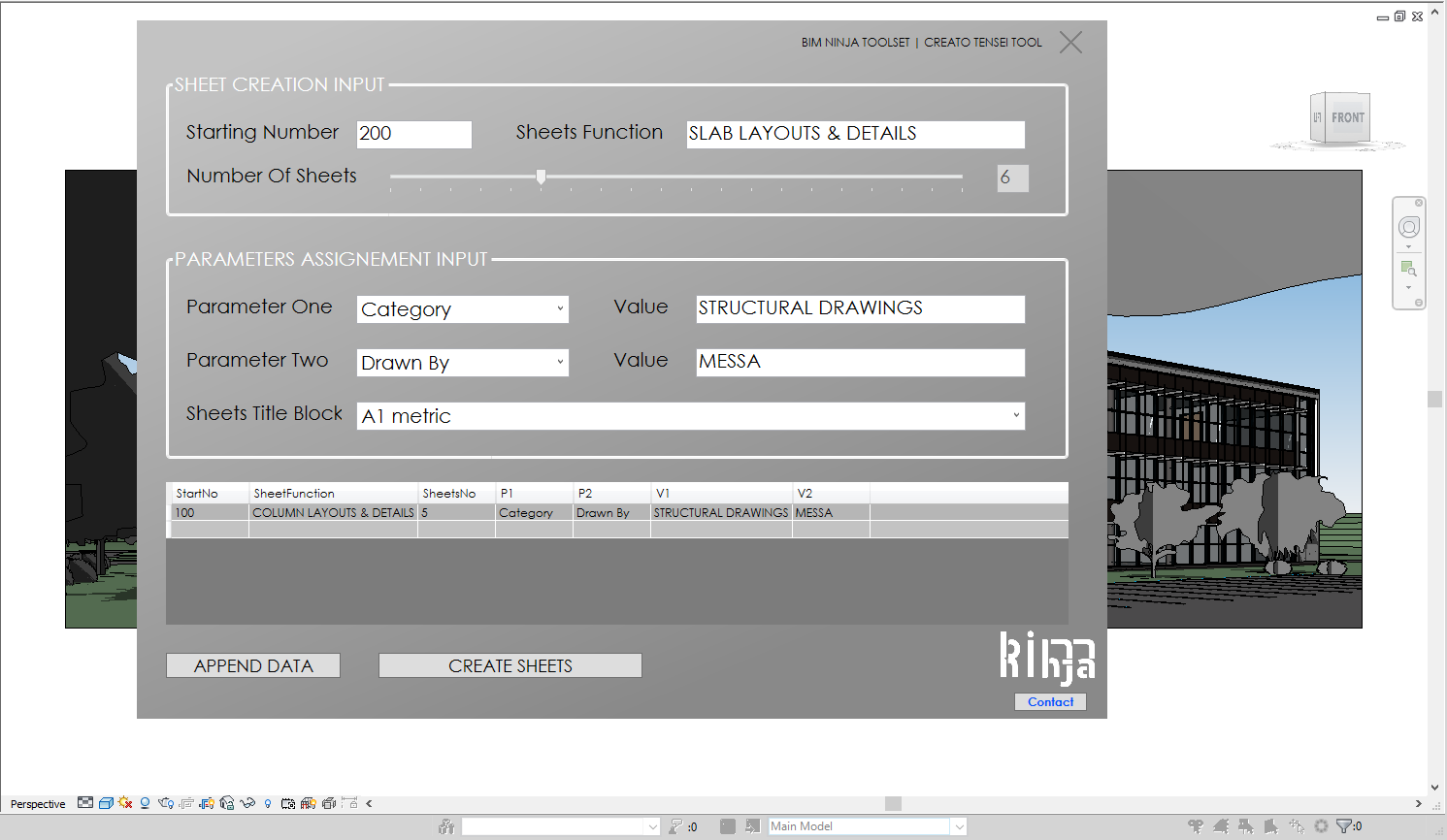Click the CREATE SHEETS button
This screenshot has height=840, width=1447.
pyautogui.click(x=510, y=665)
